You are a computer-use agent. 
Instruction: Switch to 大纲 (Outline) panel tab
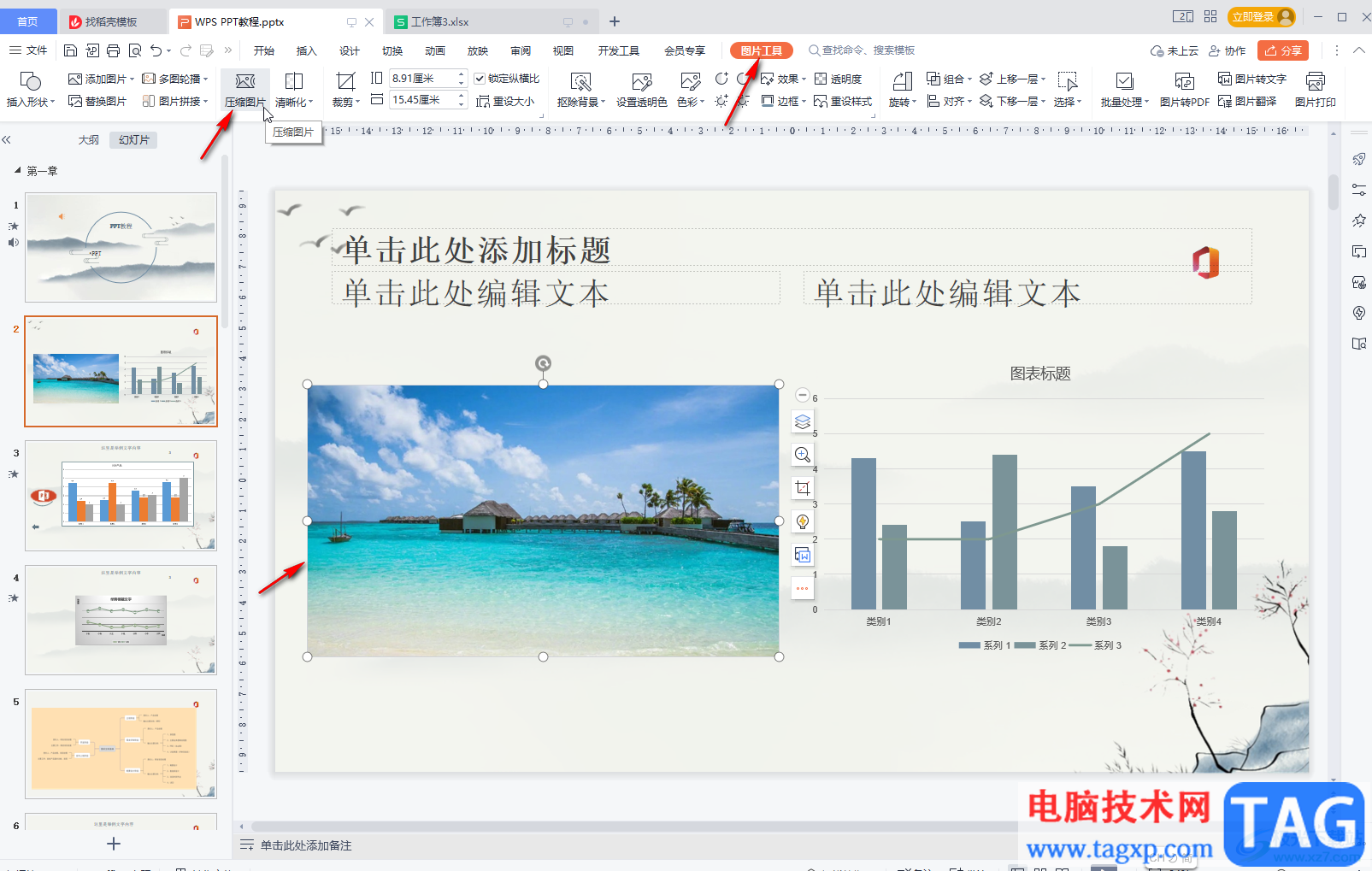(89, 139)
